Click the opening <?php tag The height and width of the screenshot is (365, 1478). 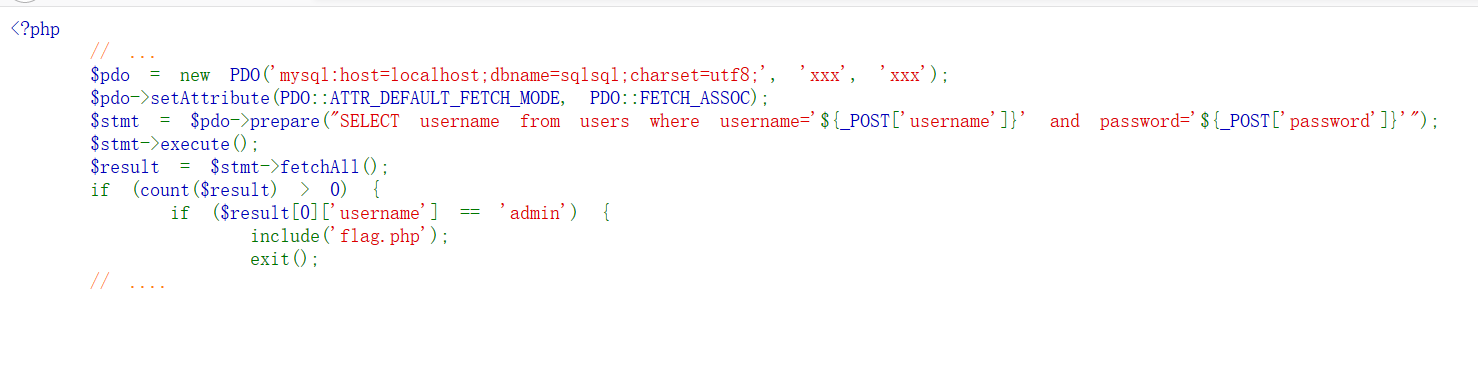[35, 29]
